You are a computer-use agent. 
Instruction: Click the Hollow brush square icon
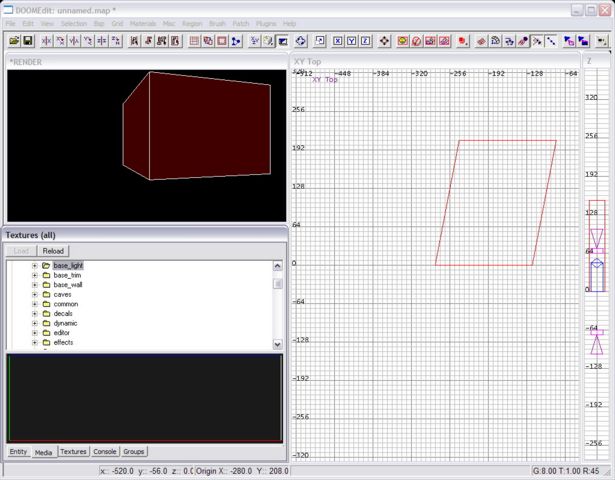pos(222,41)
